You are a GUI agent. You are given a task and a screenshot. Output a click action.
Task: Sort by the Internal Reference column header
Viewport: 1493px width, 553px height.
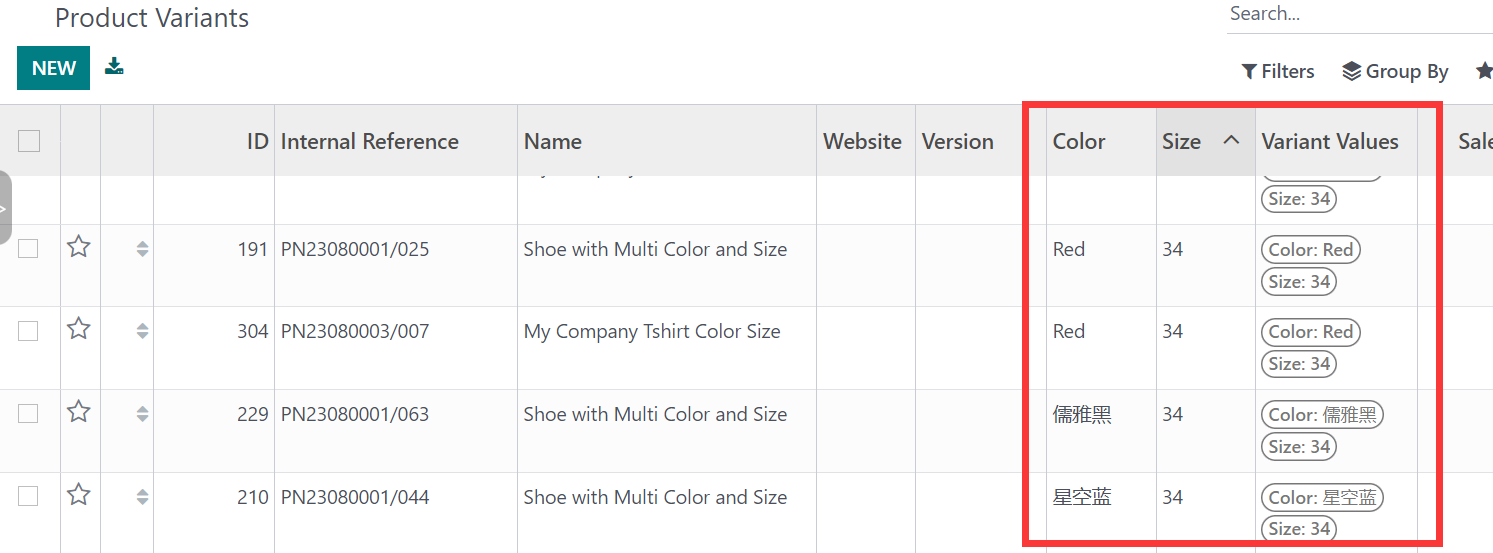[369, 142]
